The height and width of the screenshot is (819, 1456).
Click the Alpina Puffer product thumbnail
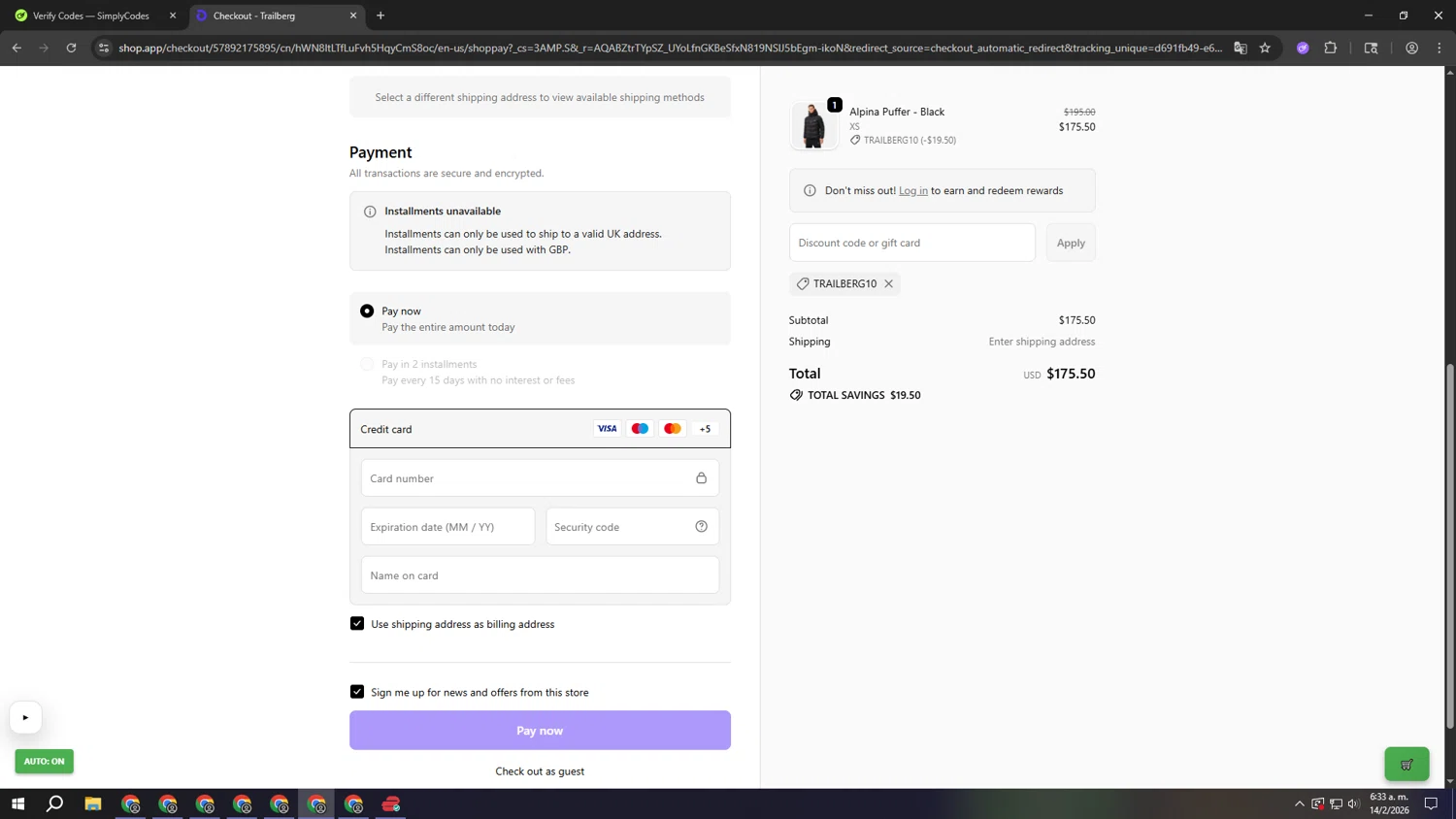click(x=814, y=125)
